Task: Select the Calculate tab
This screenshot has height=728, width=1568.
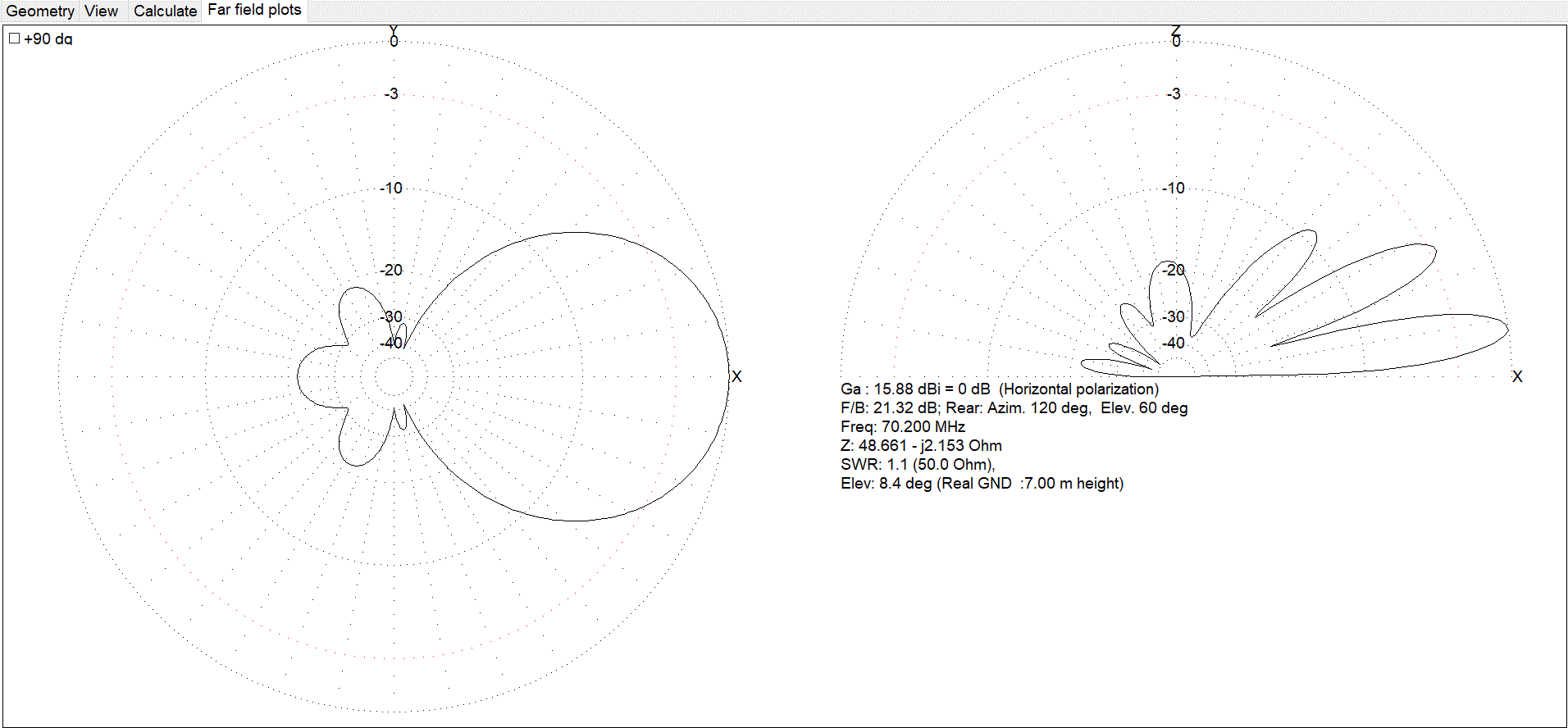Action: pyautogui.click(x=165, y=11)
